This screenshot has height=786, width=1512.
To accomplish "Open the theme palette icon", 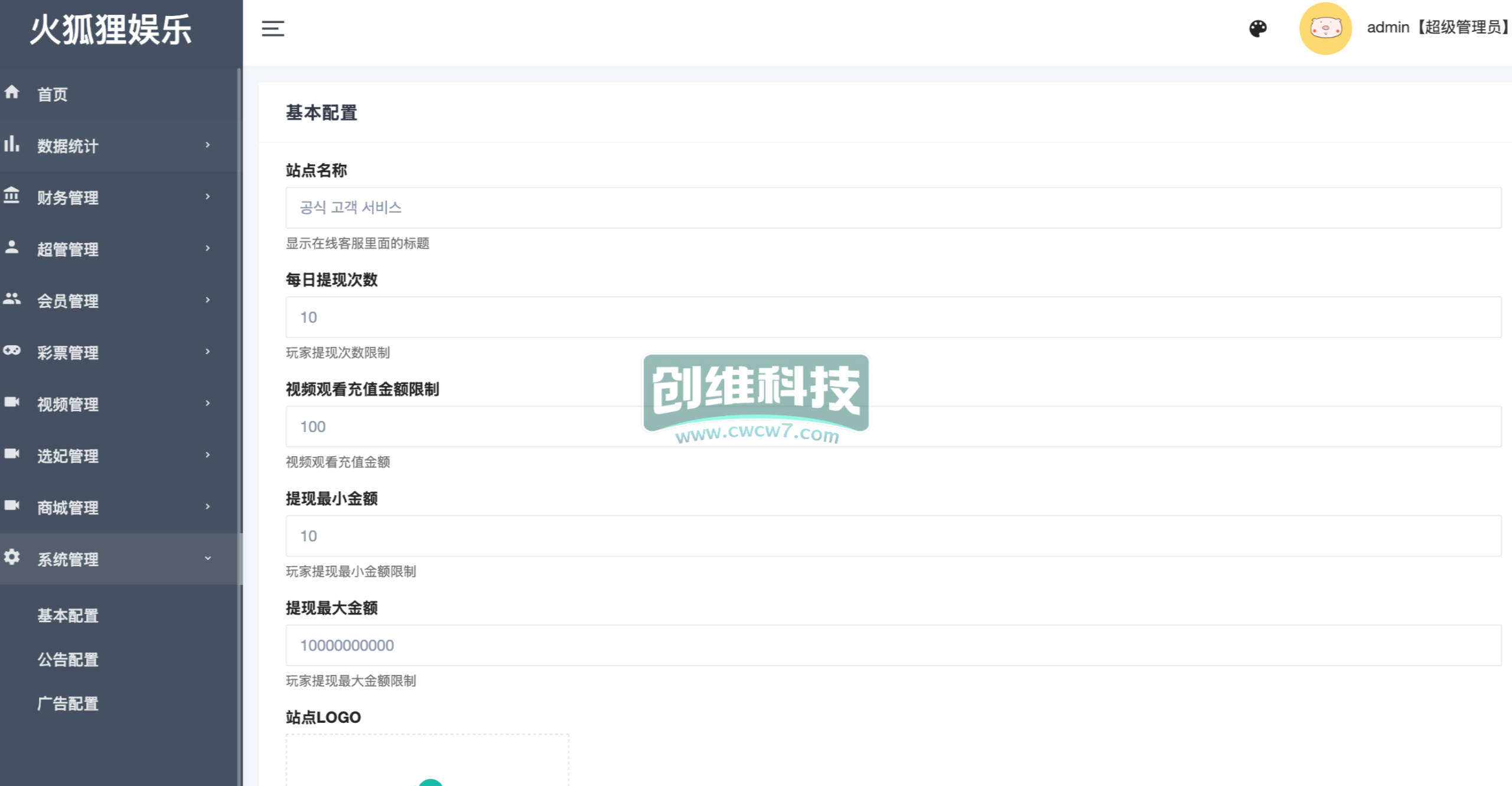I will point(1258,28).
